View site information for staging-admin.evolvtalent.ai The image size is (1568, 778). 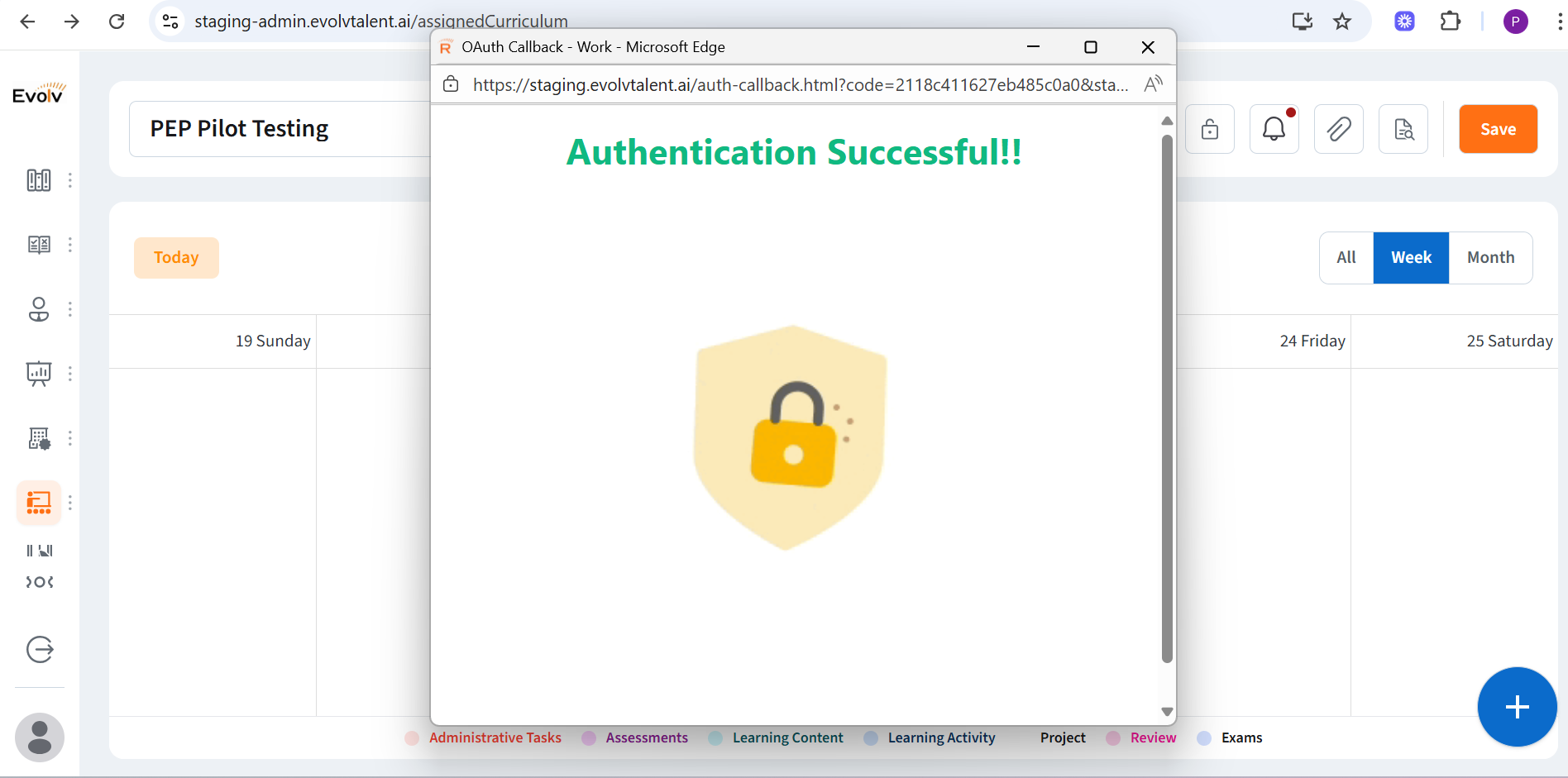click(x=170, y=21)
